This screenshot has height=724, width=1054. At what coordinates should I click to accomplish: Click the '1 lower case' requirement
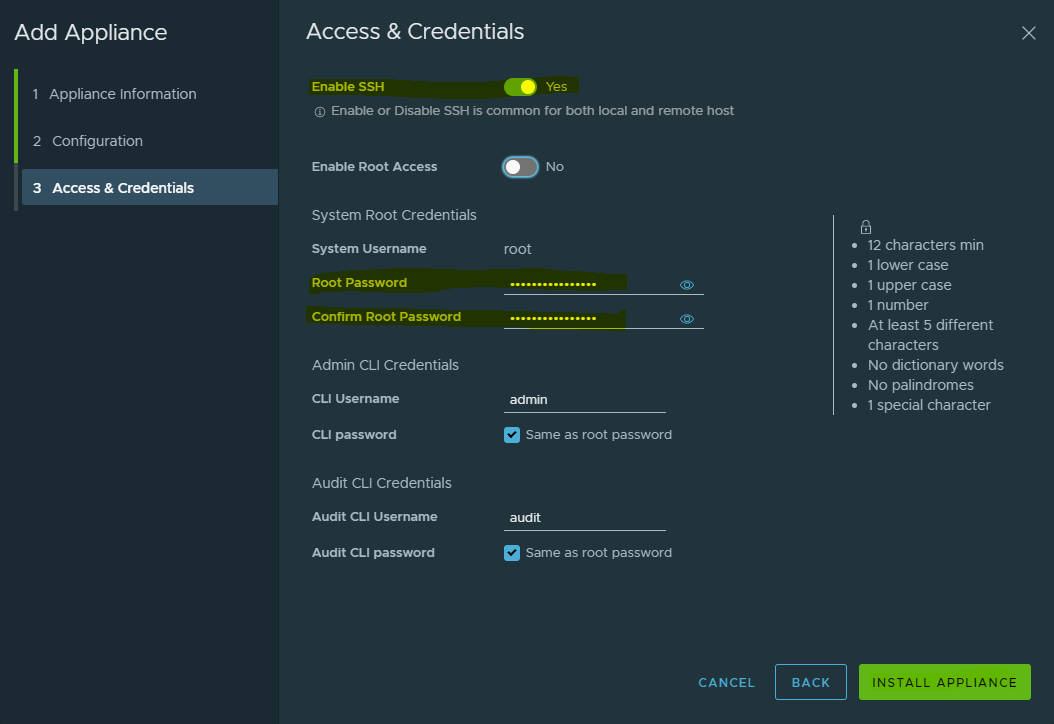coord(908,265)
